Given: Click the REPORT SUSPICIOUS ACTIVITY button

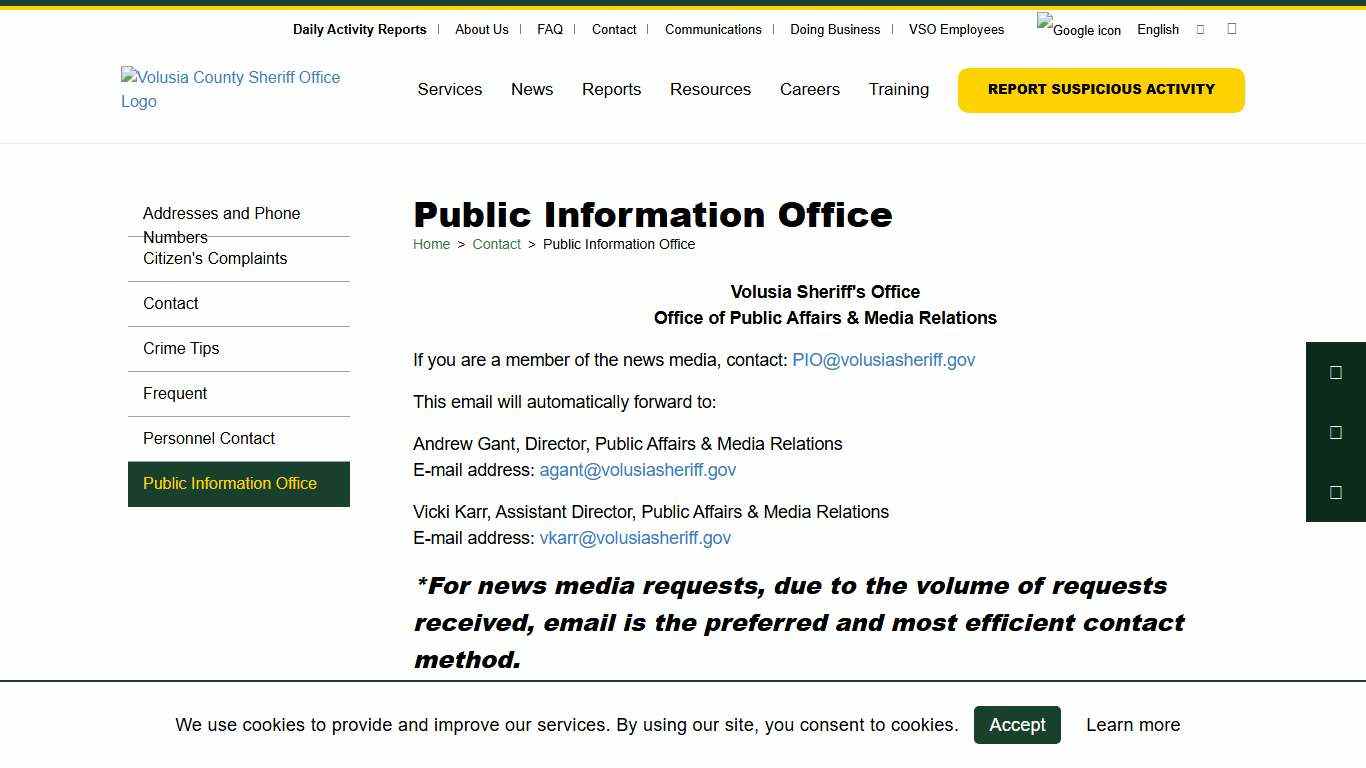Looking at the screenshot, I should [x=1100, y=89].
